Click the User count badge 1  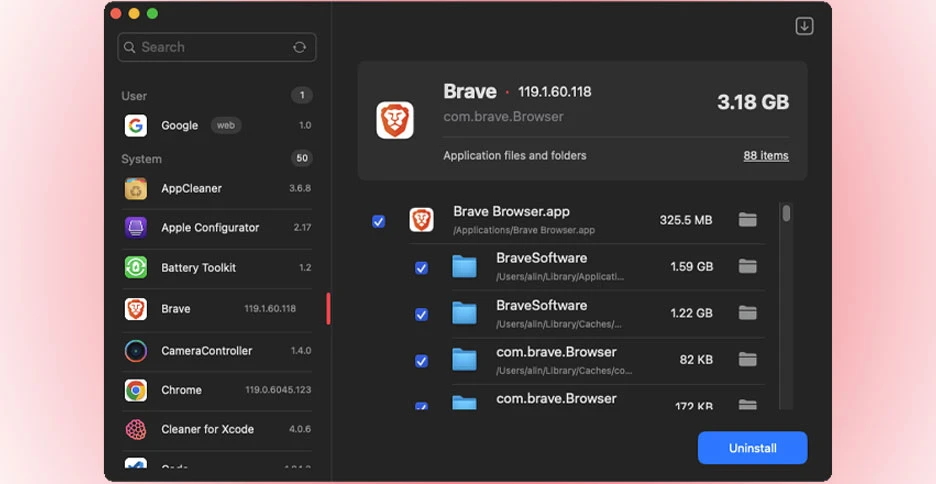302,95
